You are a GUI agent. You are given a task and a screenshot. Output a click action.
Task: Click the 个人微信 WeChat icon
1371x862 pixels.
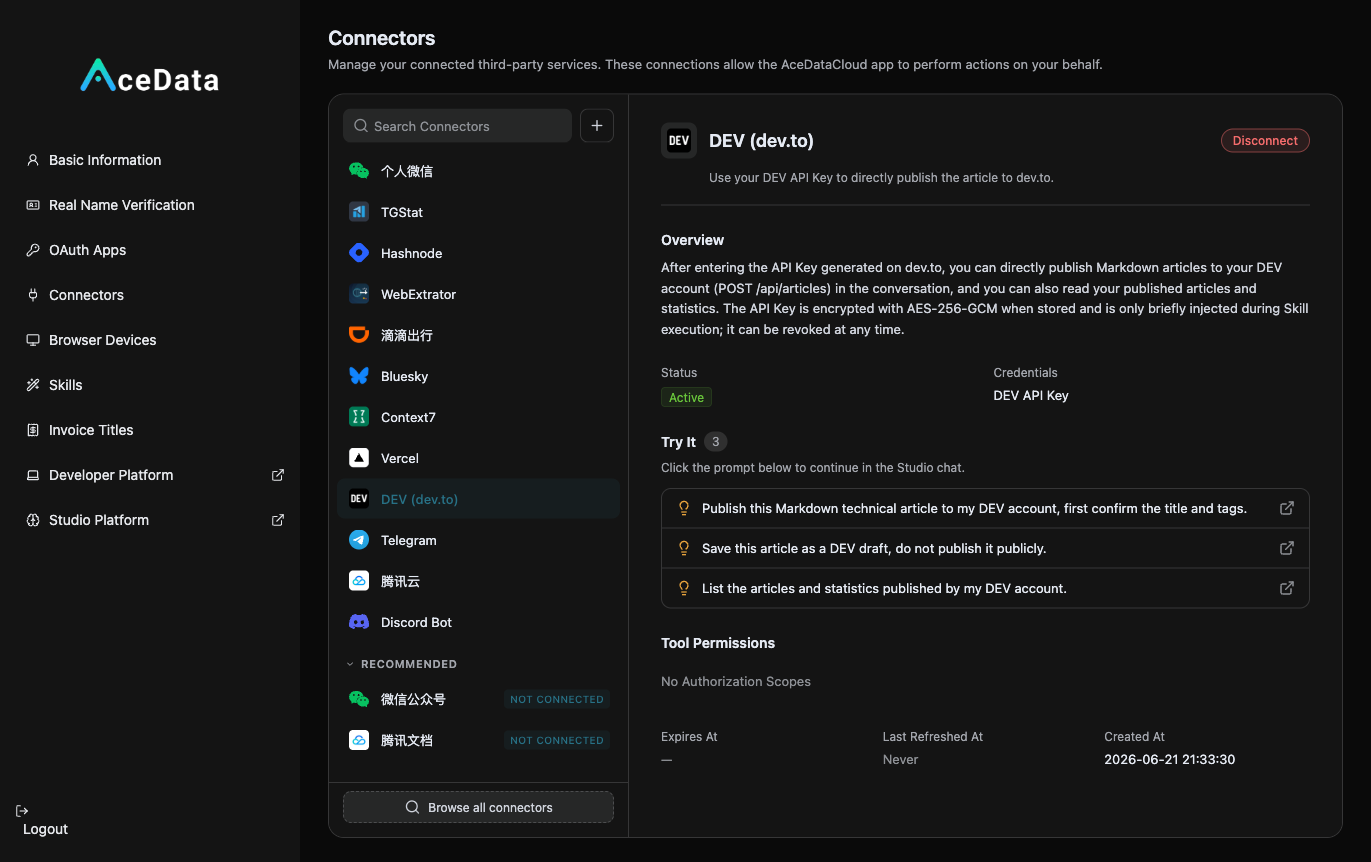click(x=359, y=171)
